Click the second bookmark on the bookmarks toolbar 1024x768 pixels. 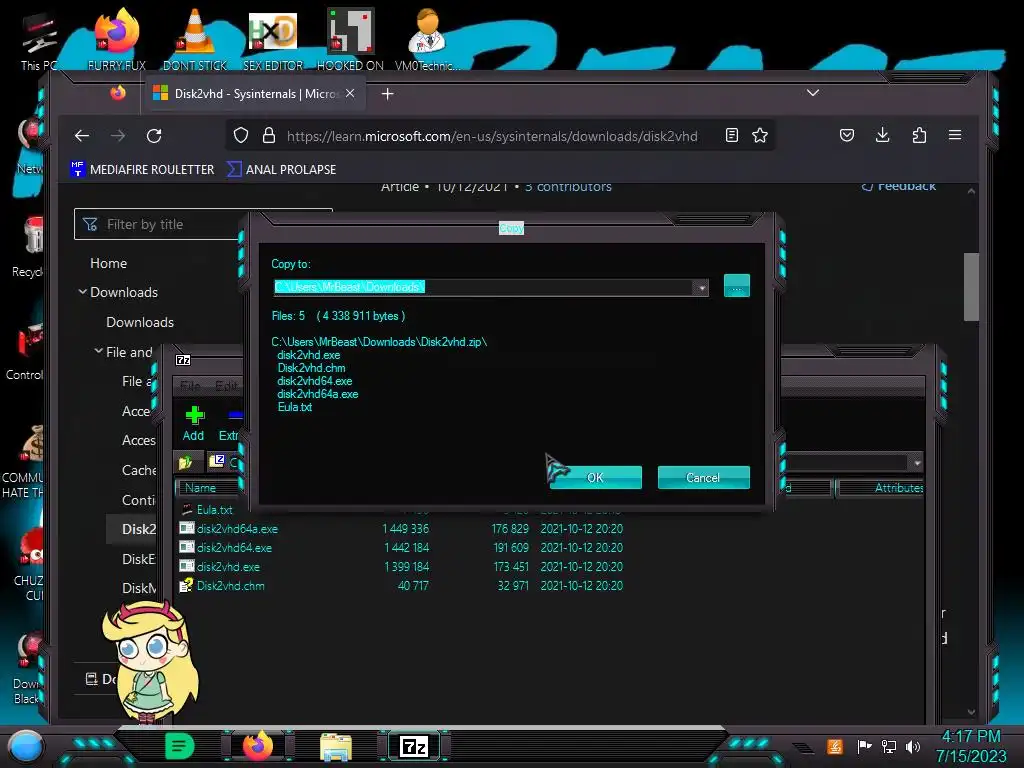pos(281,169)
